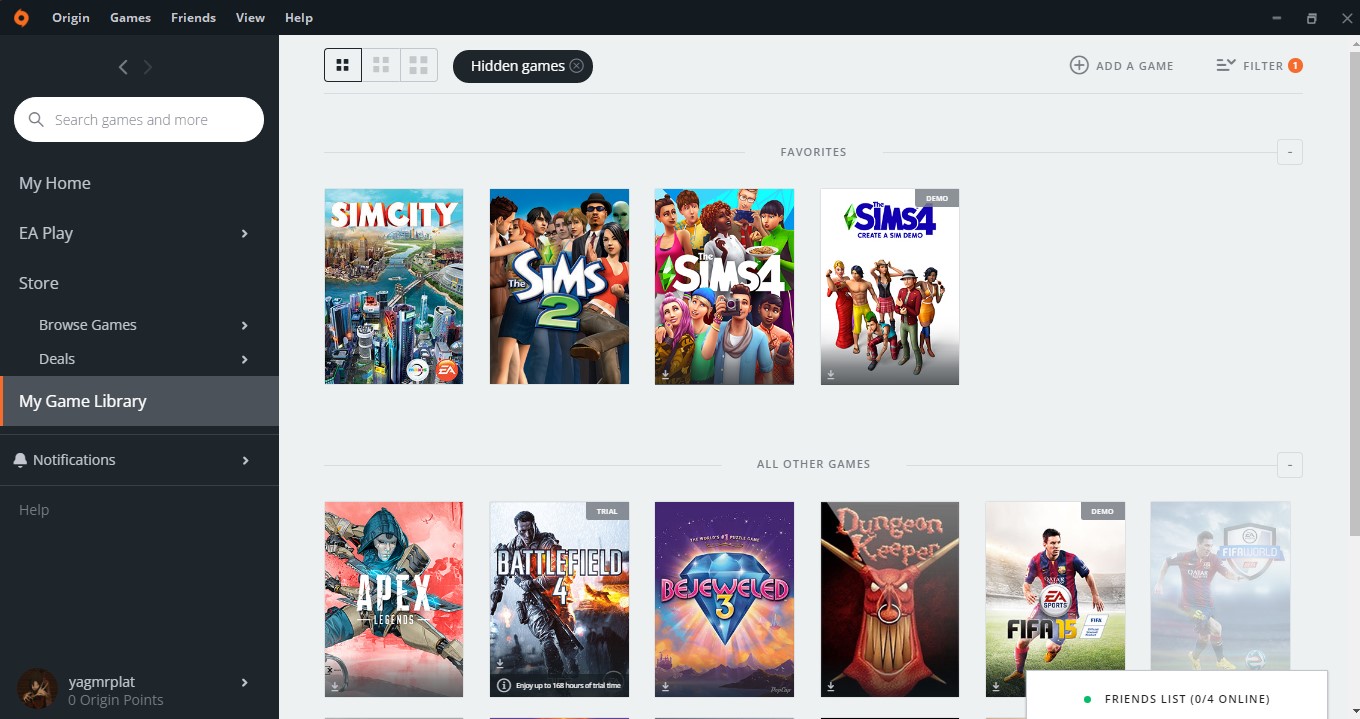Click the Origin logo icon
The image size is (1360, 719).
(20, 17)
